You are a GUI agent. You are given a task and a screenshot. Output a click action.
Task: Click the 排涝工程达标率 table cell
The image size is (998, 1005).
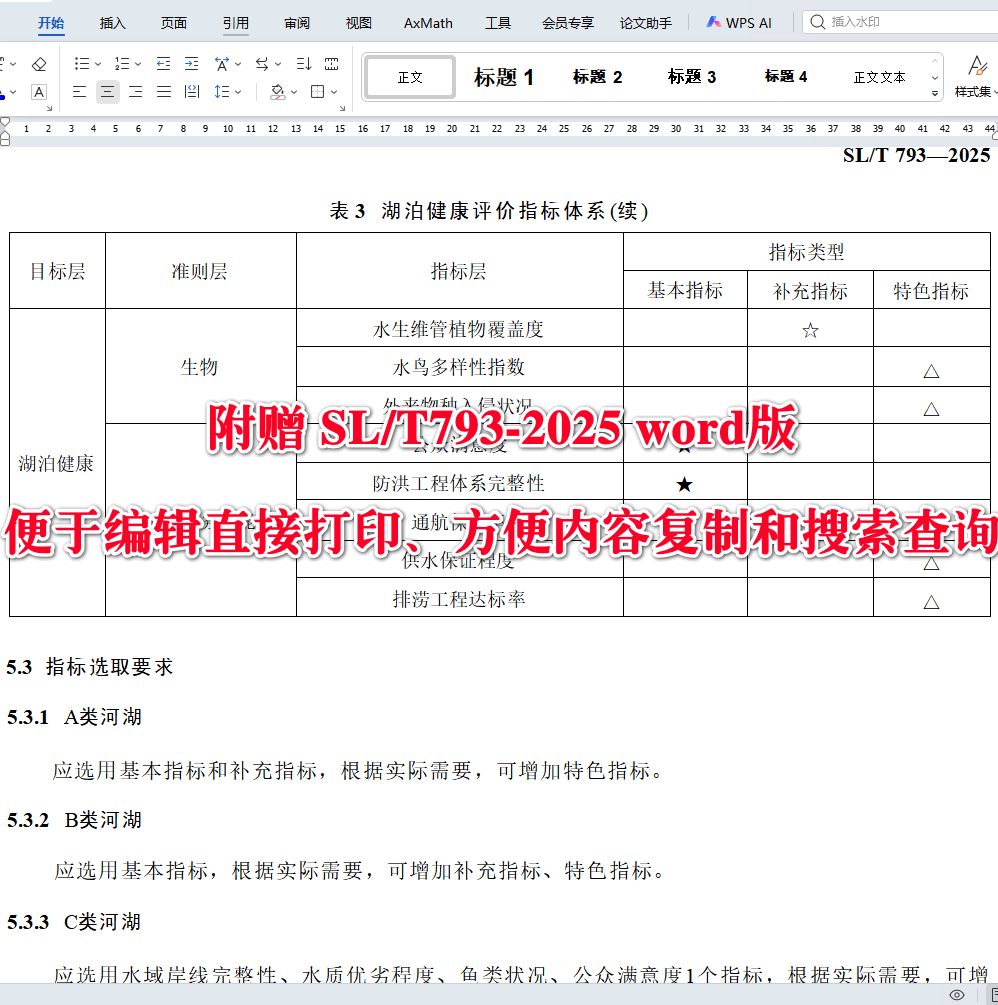pyautogui.click(x=459, y=598)
